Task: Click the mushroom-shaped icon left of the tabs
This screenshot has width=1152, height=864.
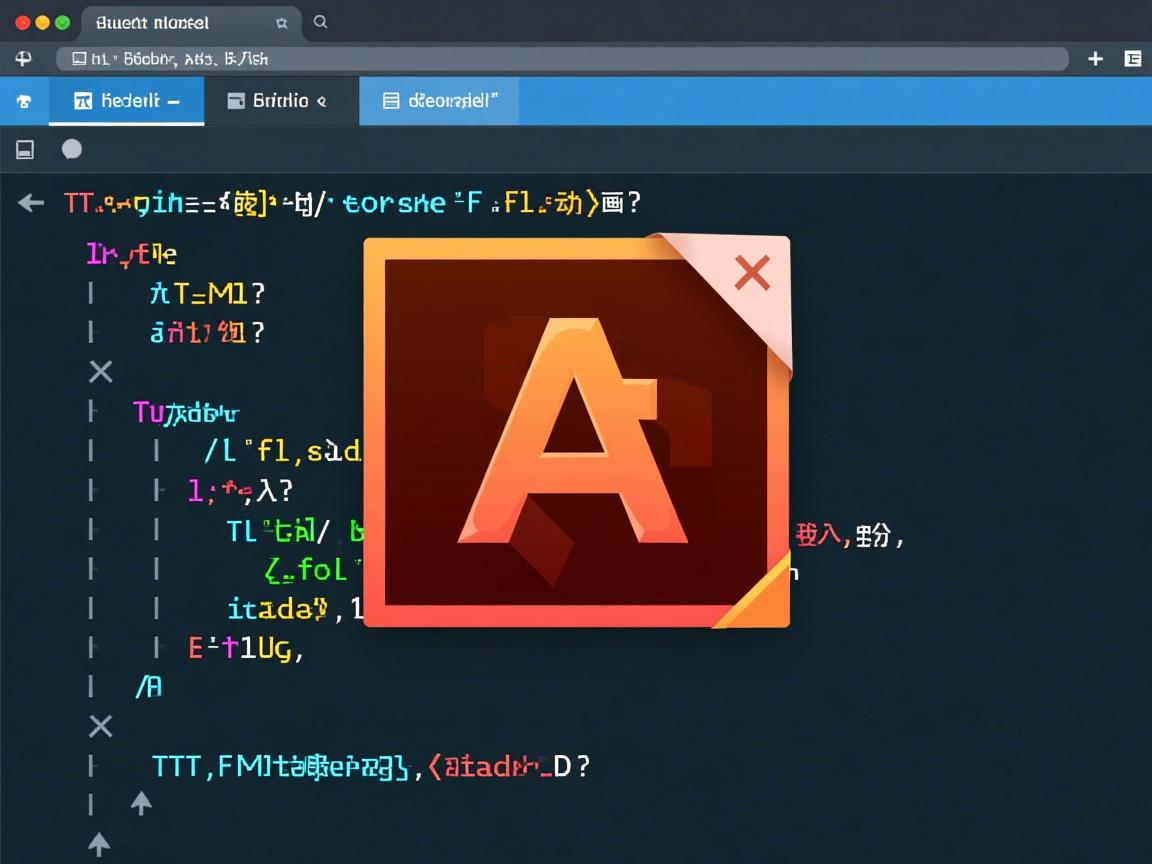Action: coord(24,101)
